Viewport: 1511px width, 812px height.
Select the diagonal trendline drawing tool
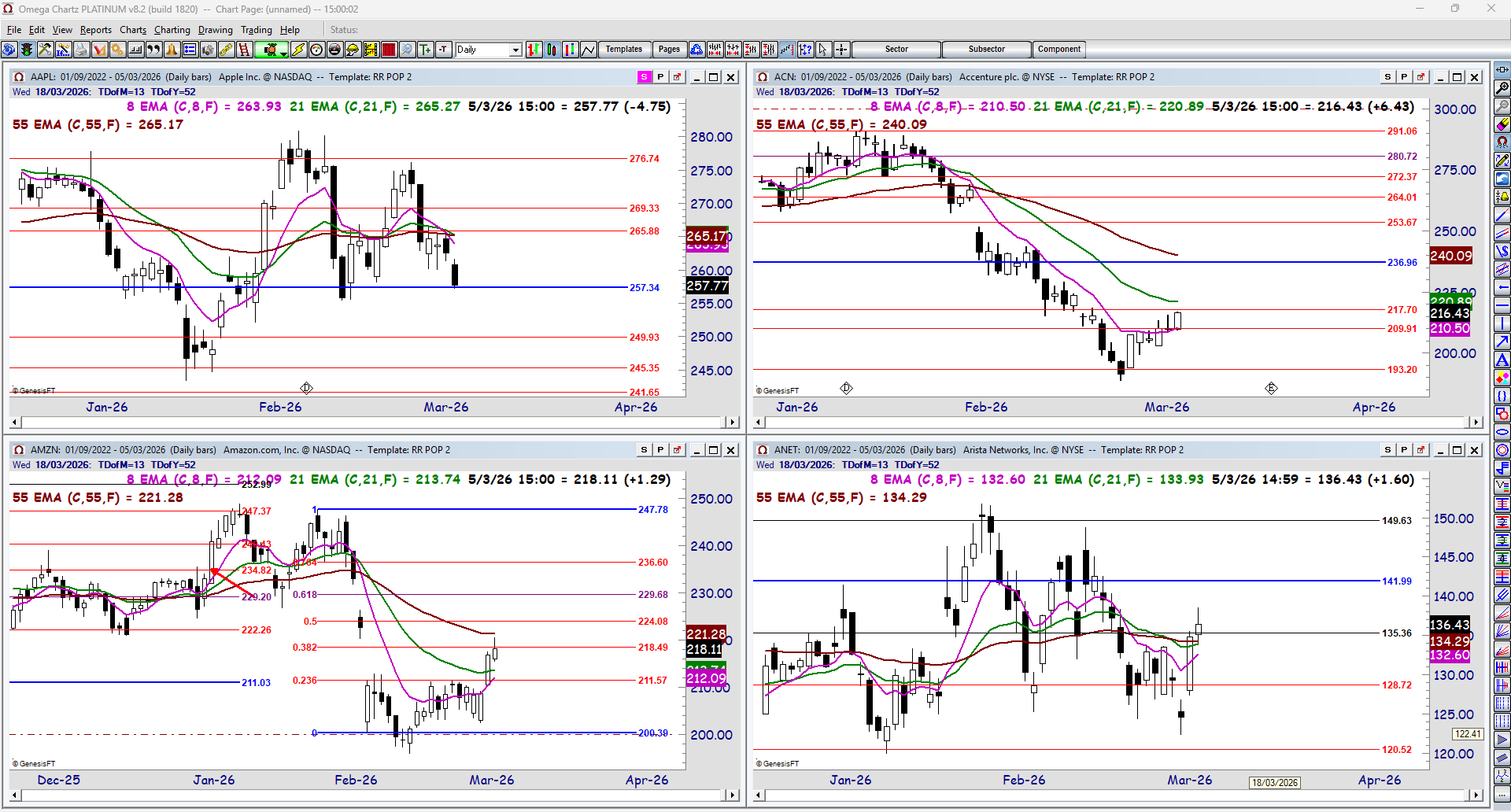1502,215
